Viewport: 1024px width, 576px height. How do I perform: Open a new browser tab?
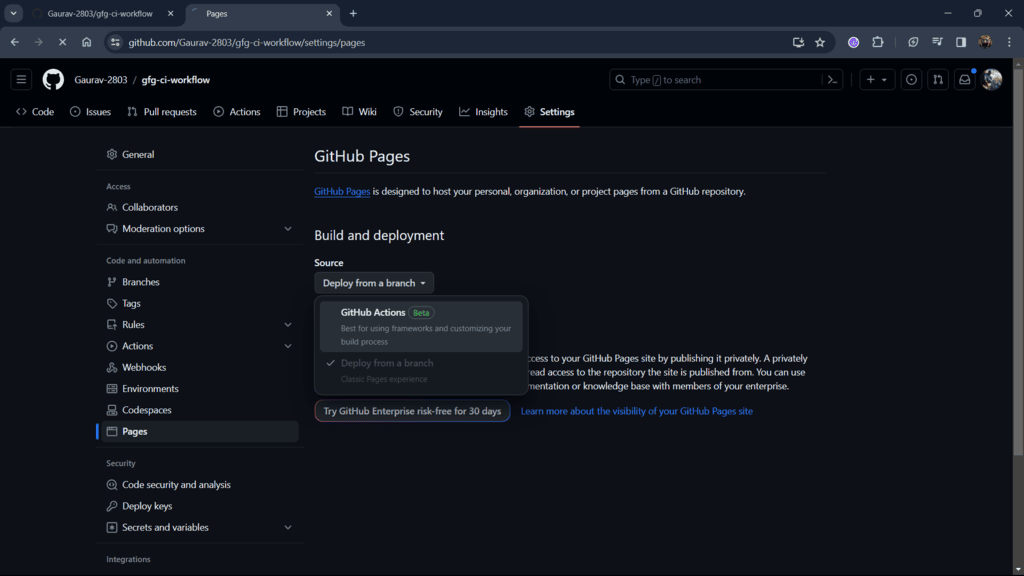tap(353, 13)
